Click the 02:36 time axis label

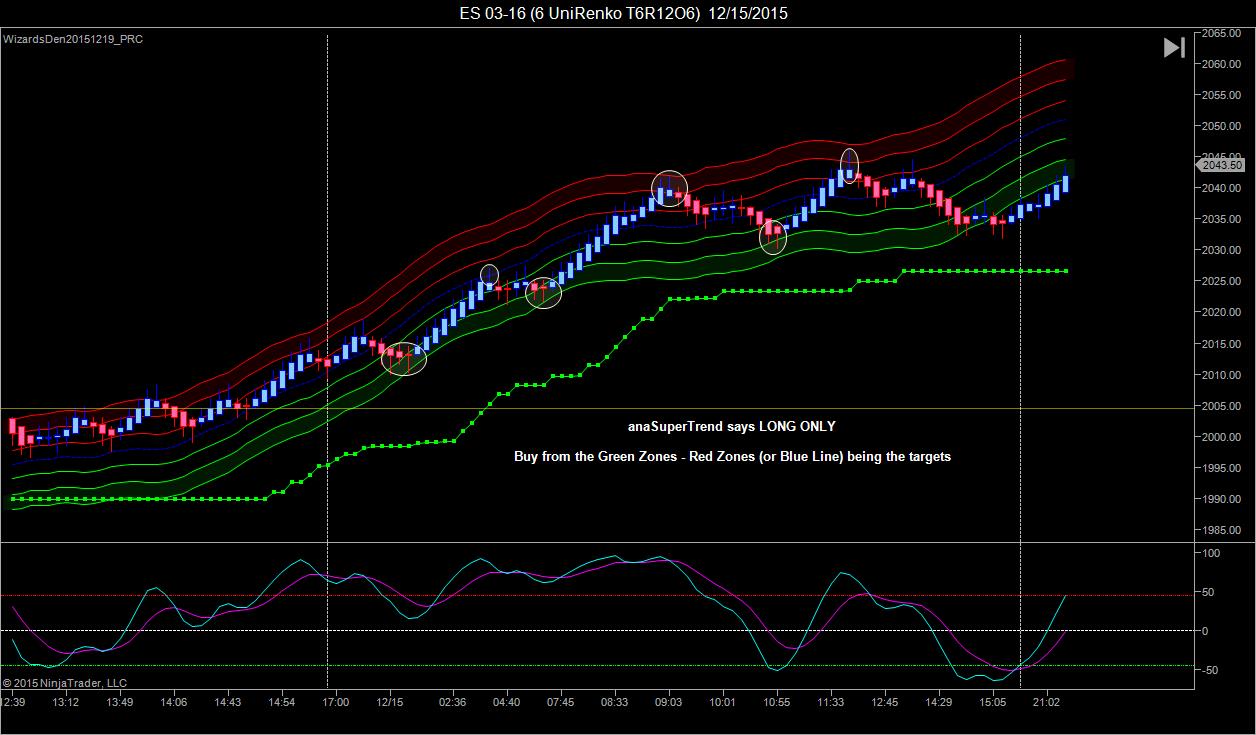452,703
